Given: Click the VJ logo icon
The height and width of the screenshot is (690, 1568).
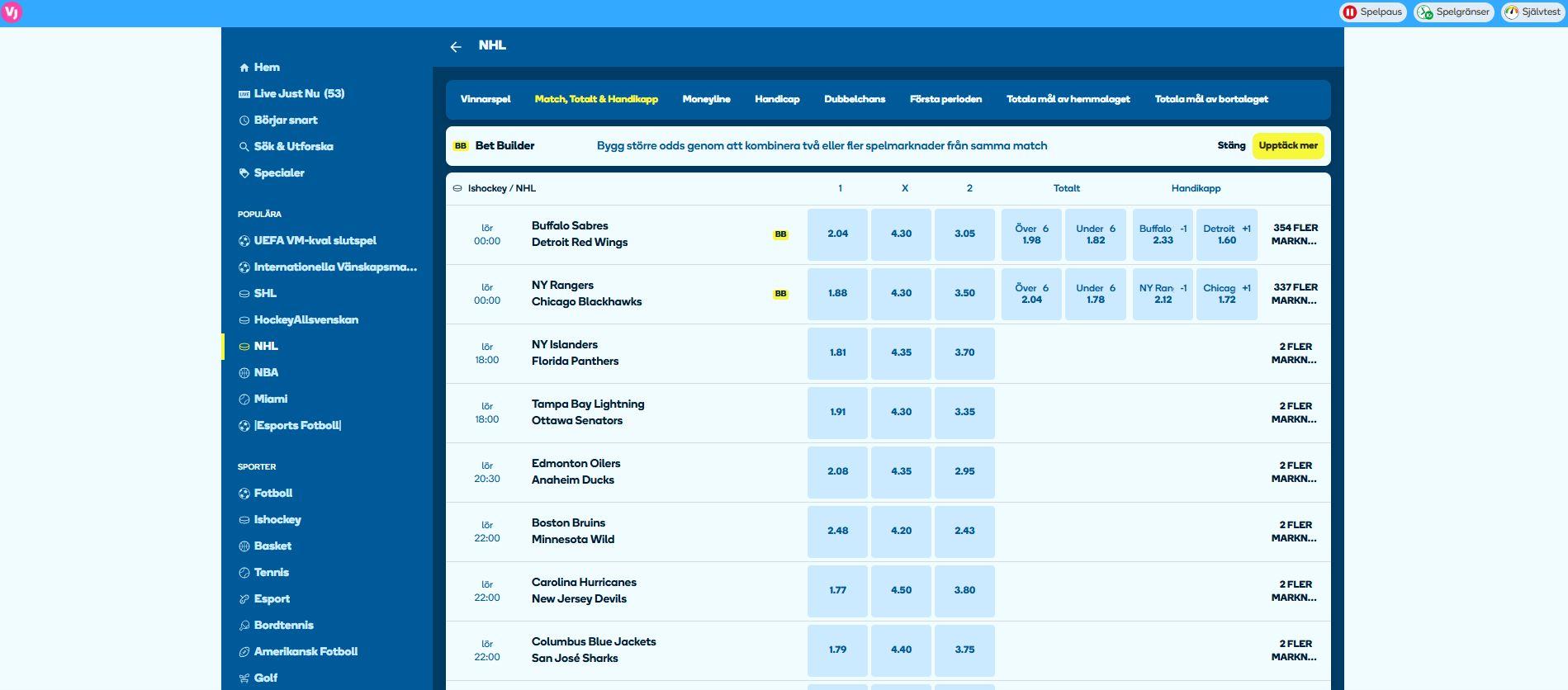Looking at the screenshot, I should click(x=12, y=12).
